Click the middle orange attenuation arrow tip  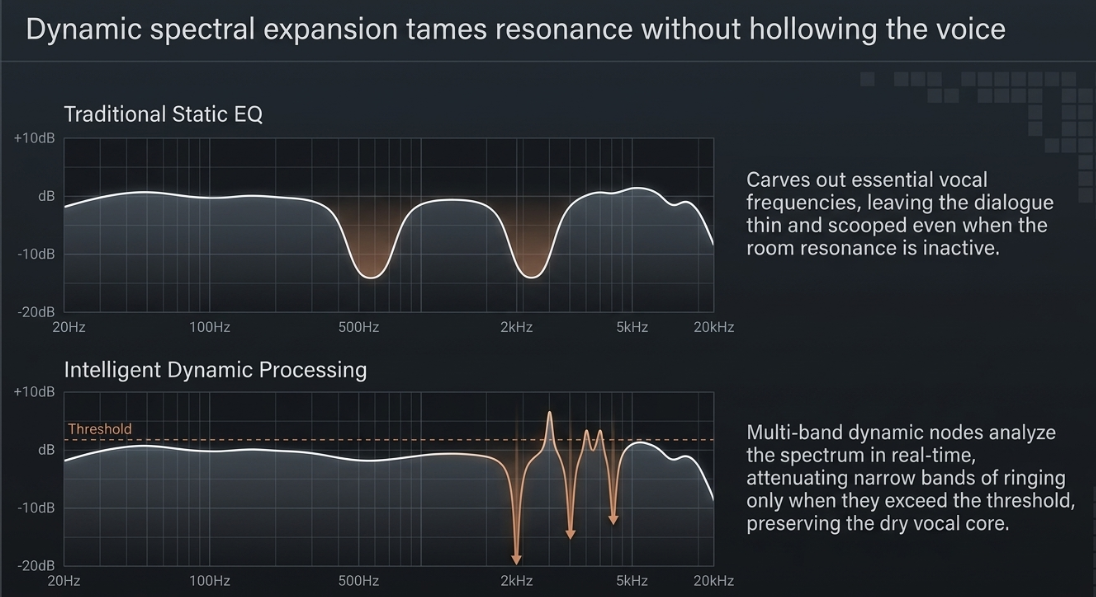[x=570, y=534]
